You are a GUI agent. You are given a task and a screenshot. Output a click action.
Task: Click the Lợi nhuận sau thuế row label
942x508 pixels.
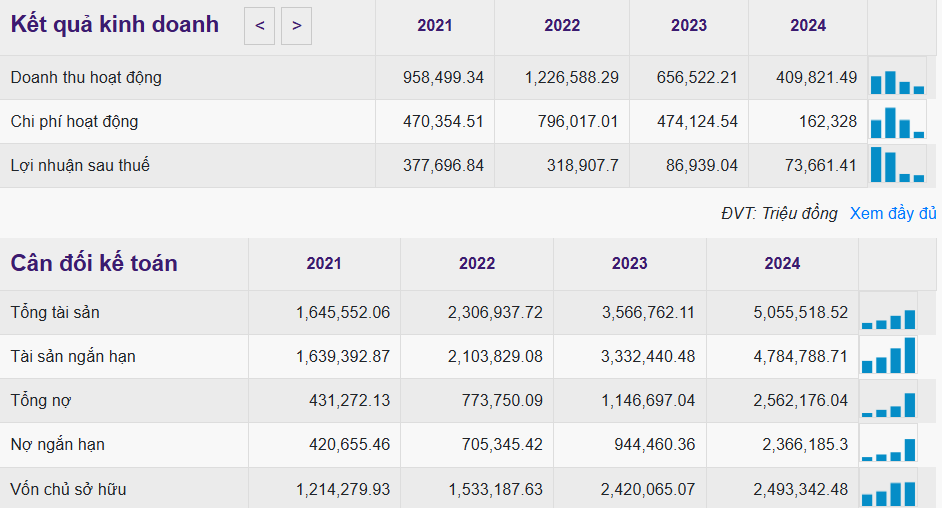tap(80, 166)
